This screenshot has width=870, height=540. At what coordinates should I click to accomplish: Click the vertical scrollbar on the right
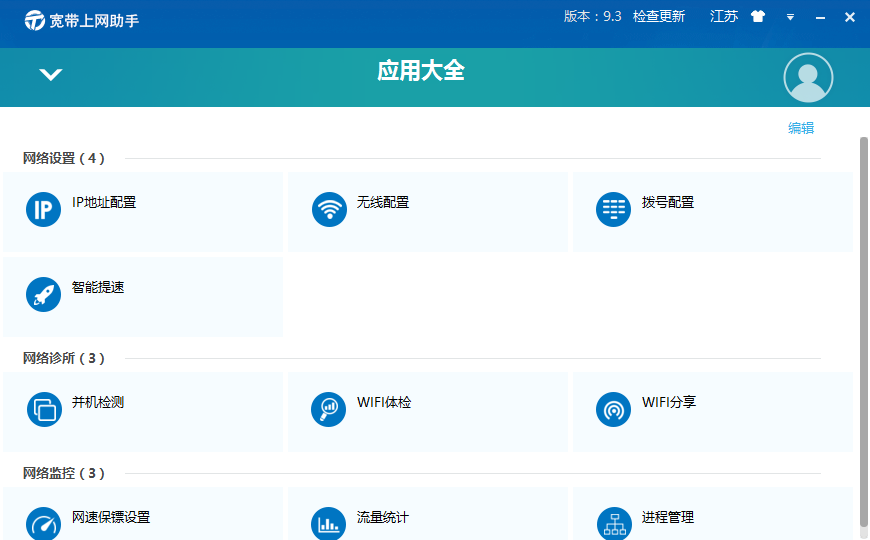tap(863, 331)
